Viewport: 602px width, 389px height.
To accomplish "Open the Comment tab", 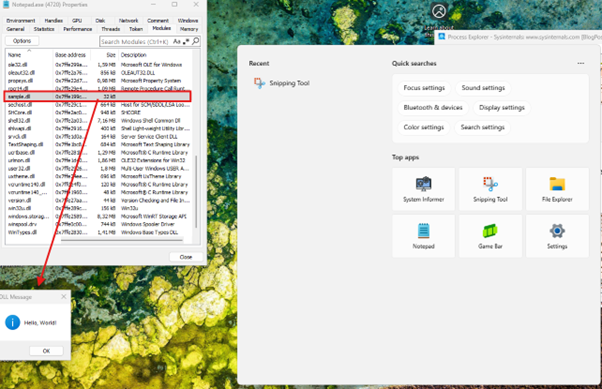I will [x=158, y=20].
